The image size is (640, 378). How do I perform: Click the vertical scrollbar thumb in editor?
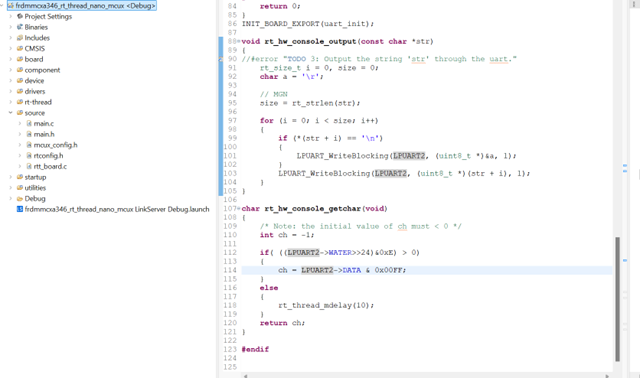pos(618,299)
